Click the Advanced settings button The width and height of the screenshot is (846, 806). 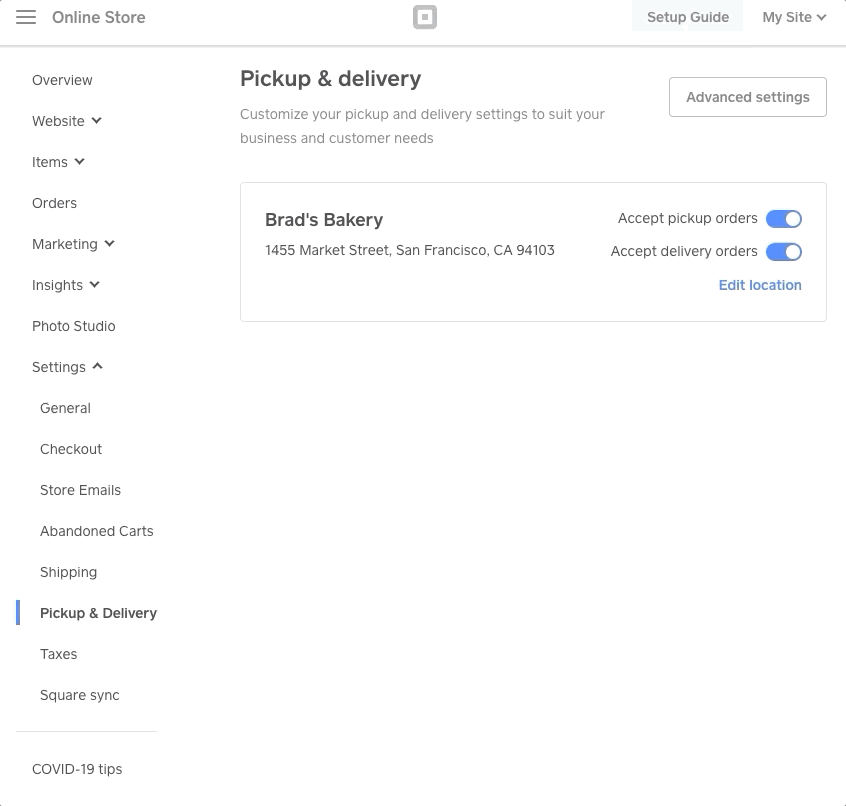click(x=747, y=97)
